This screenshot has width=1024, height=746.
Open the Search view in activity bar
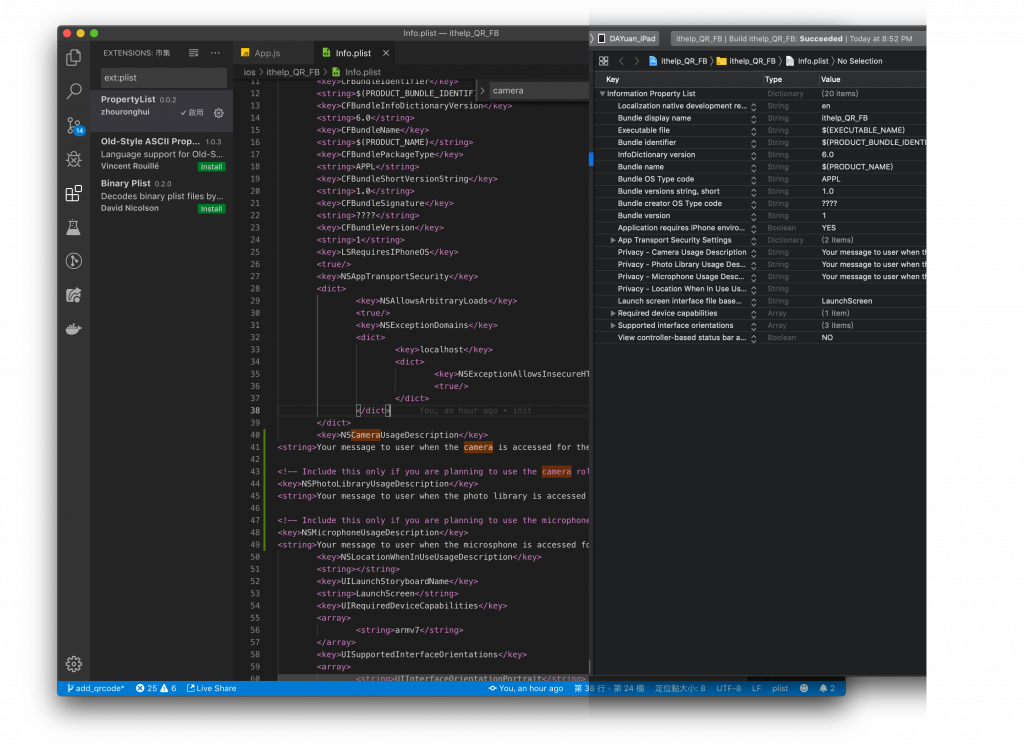click(73, 91)
